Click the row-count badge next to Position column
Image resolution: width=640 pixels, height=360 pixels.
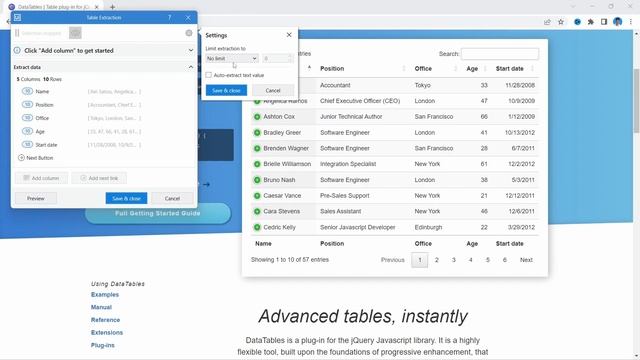27,105
